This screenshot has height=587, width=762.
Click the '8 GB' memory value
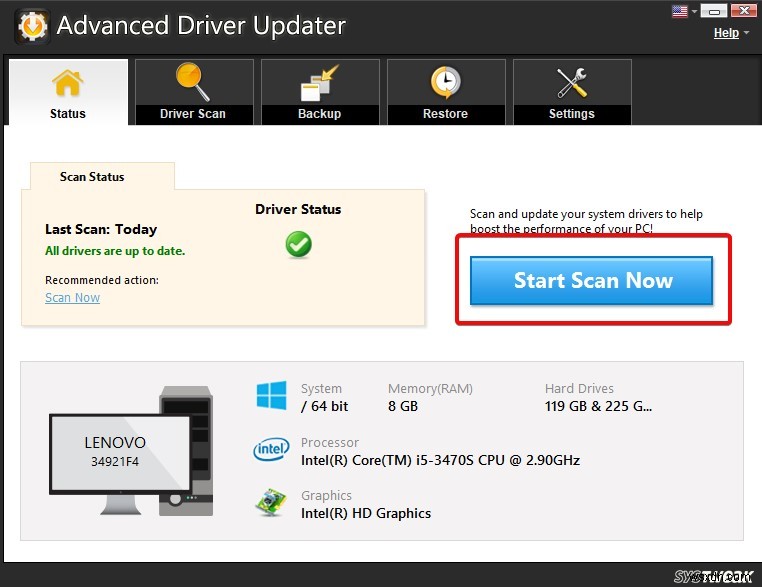(x=403, y=406)
